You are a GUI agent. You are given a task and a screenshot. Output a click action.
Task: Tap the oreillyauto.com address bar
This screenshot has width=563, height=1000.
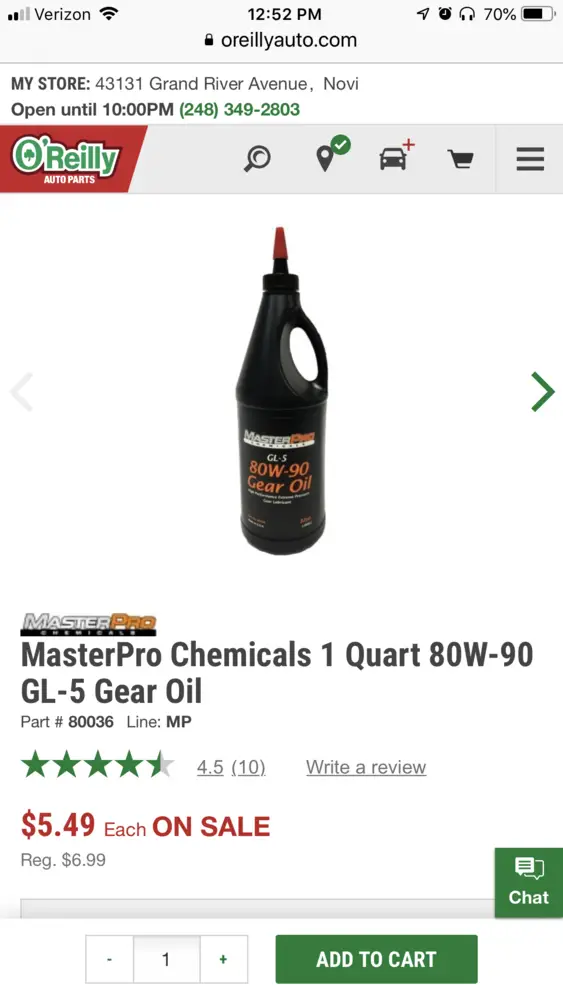coord(281,40)
